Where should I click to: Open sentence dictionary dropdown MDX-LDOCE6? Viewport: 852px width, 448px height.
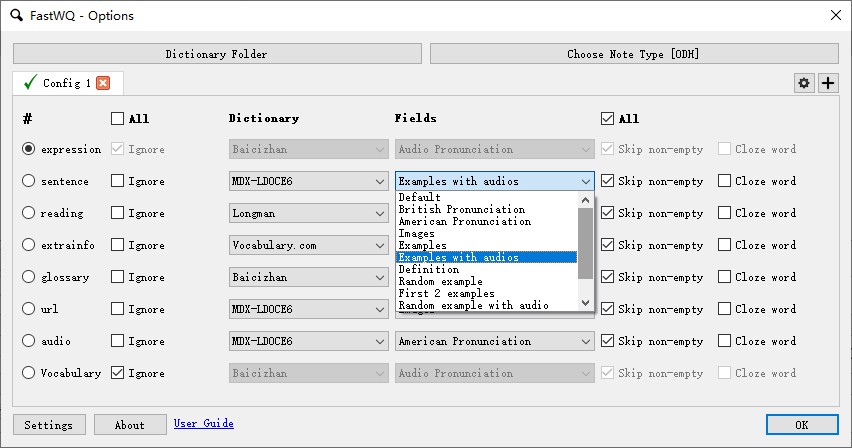click(x=309, y=181)
